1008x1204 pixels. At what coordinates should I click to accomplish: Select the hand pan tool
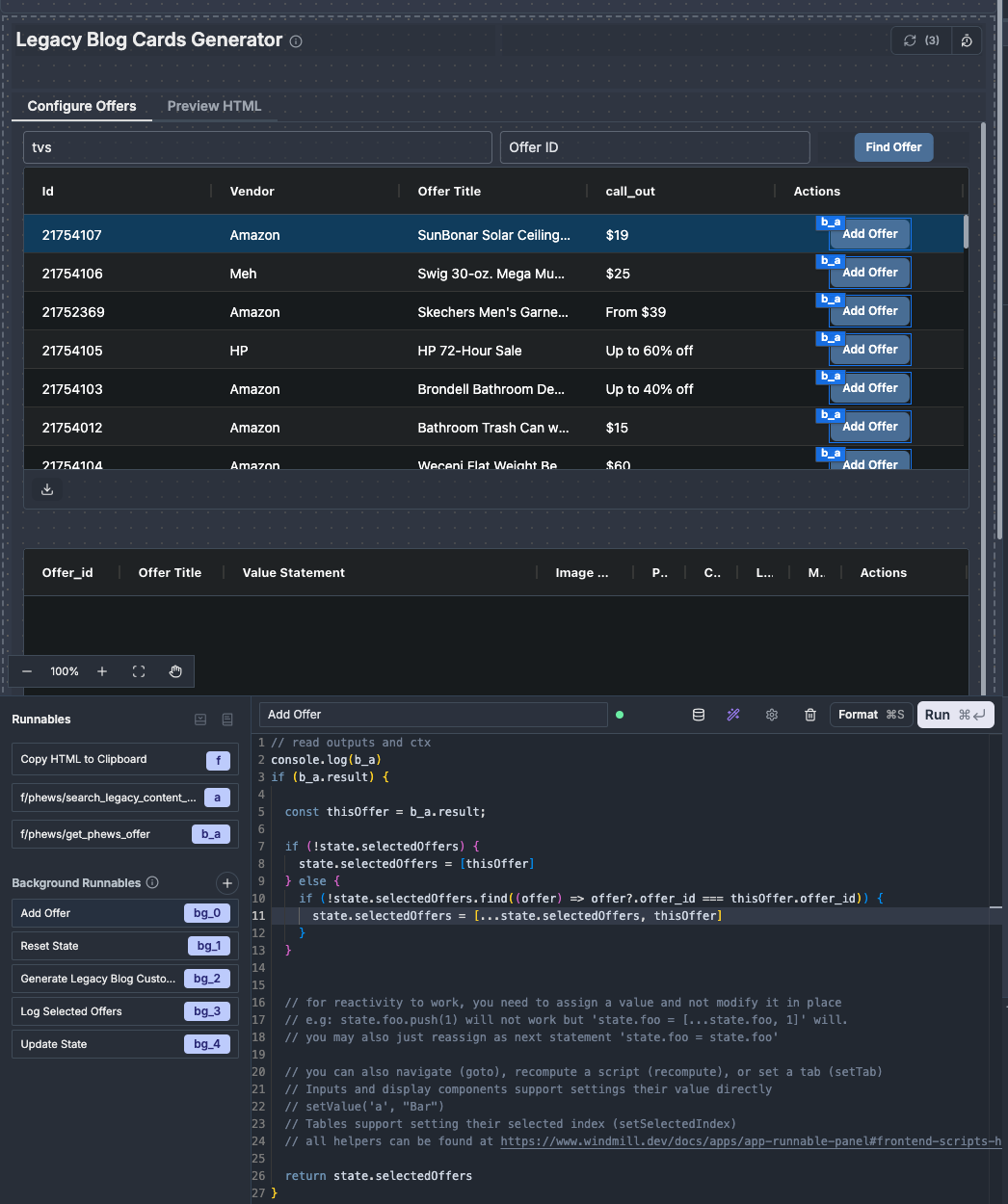[175, 671]
